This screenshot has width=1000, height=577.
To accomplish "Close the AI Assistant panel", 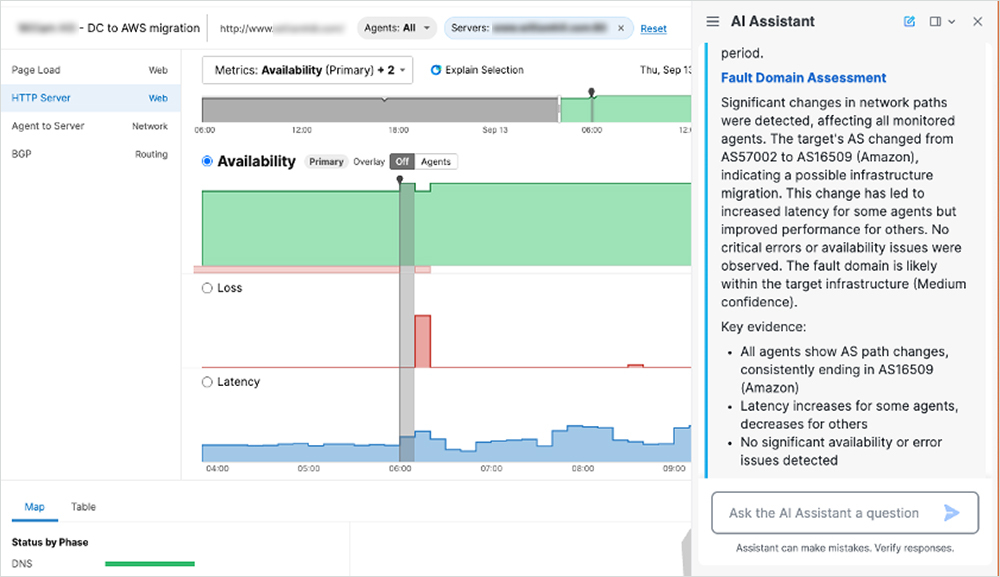I will click(977, 20).
